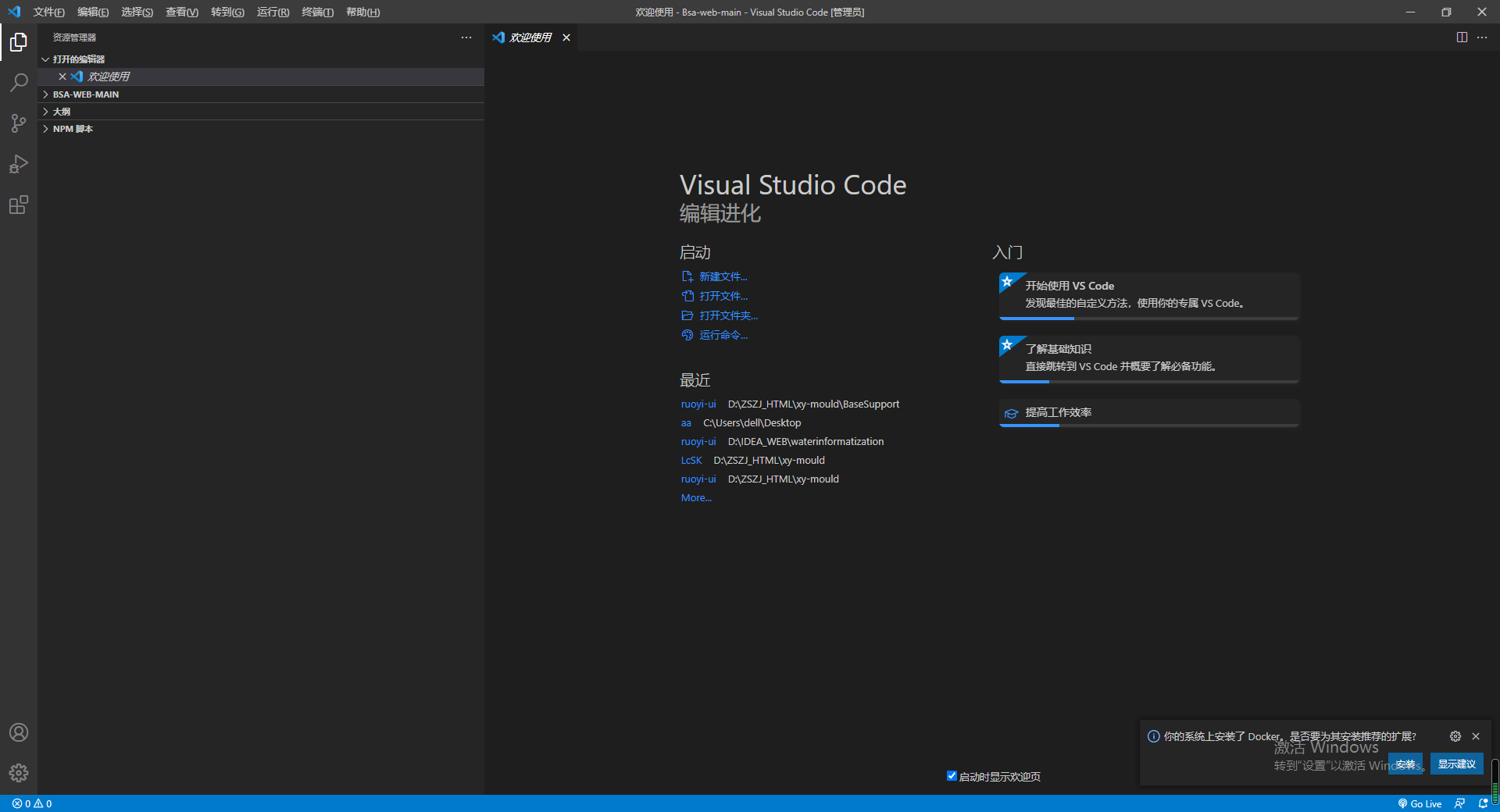The image size is (1500, 812).
Task: Click the feedback icon in status bar
Action: point(1459,803)
